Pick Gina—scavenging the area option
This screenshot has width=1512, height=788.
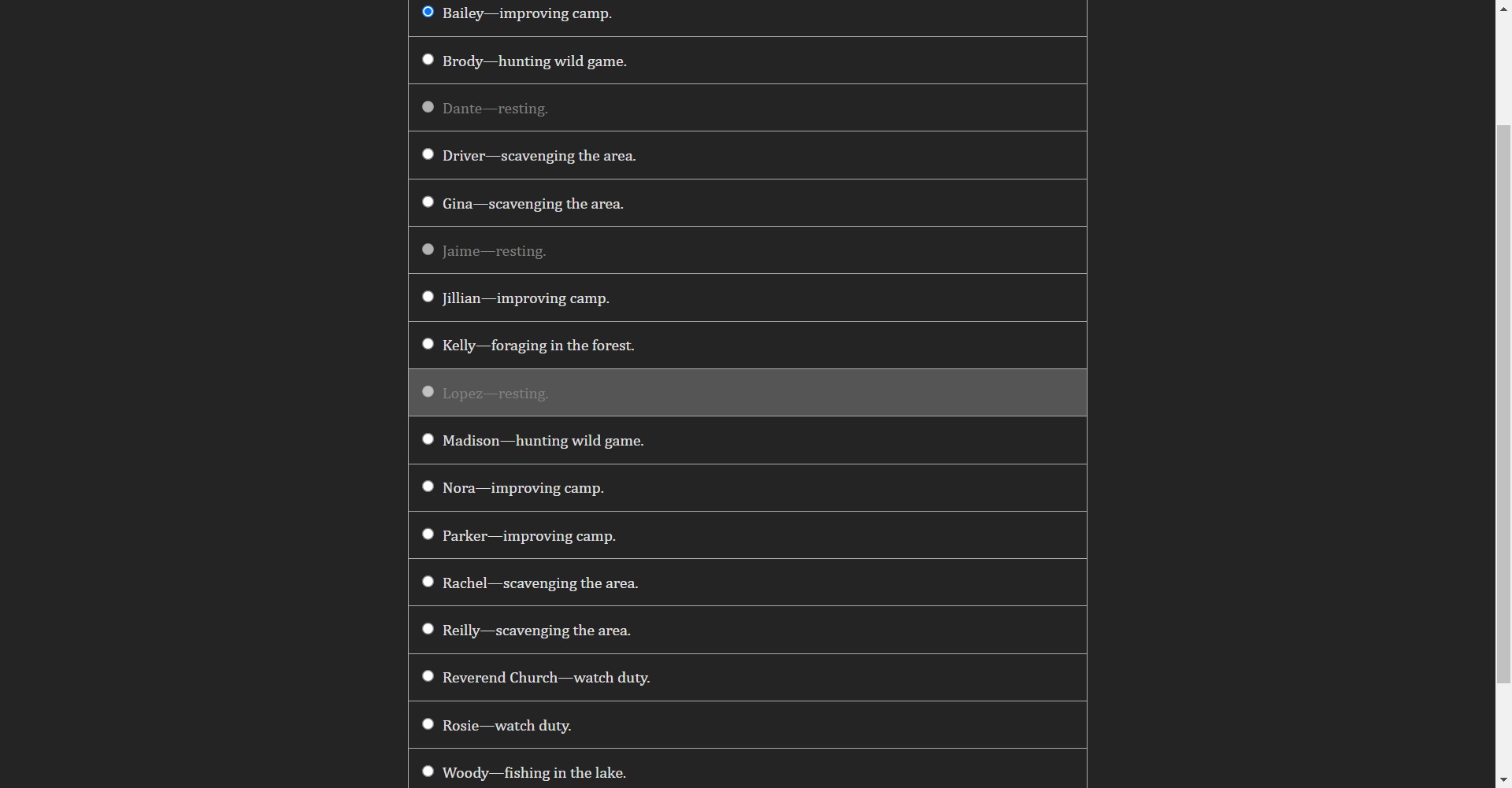point(428,202)
